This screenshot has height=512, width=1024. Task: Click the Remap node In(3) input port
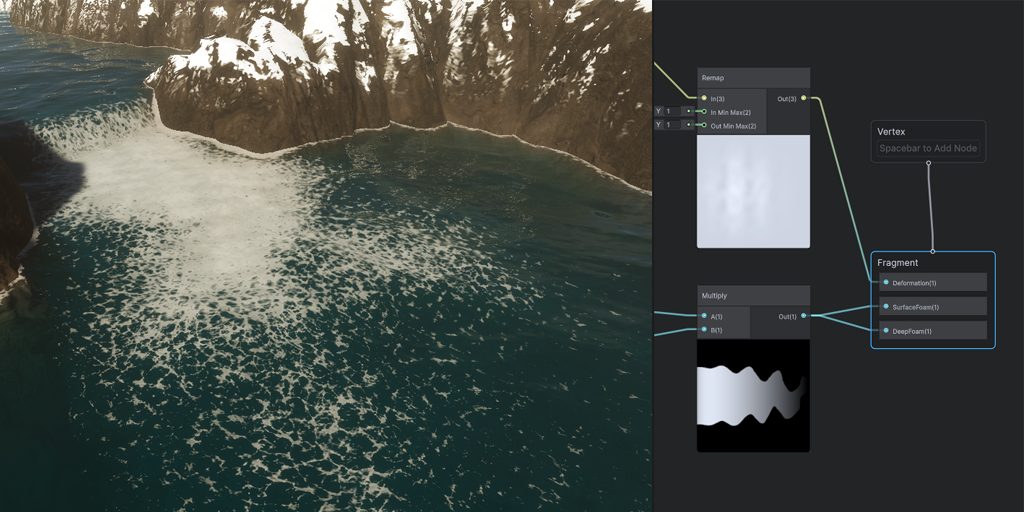point(704,98)
